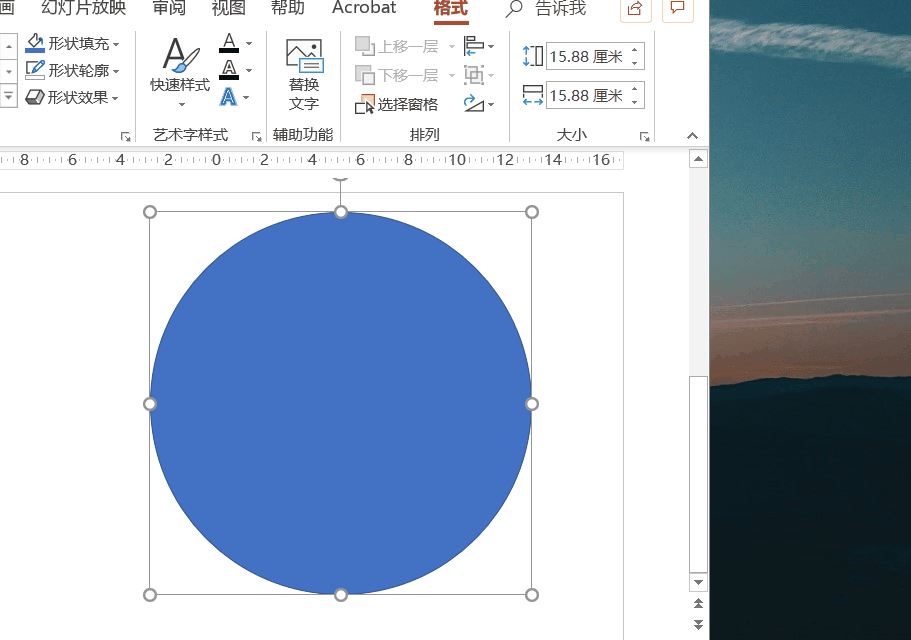The image size is (911, 640).
Task: Open the 形状填充 shape fill menu
Action: (73, 44)
